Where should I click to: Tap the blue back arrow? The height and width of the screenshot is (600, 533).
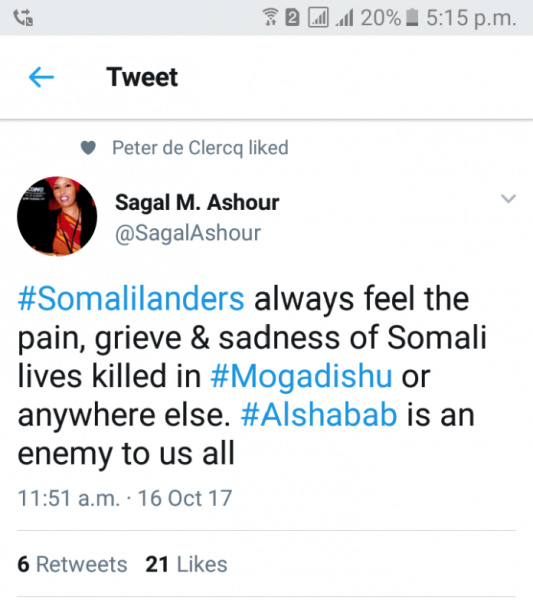[41, 77]
